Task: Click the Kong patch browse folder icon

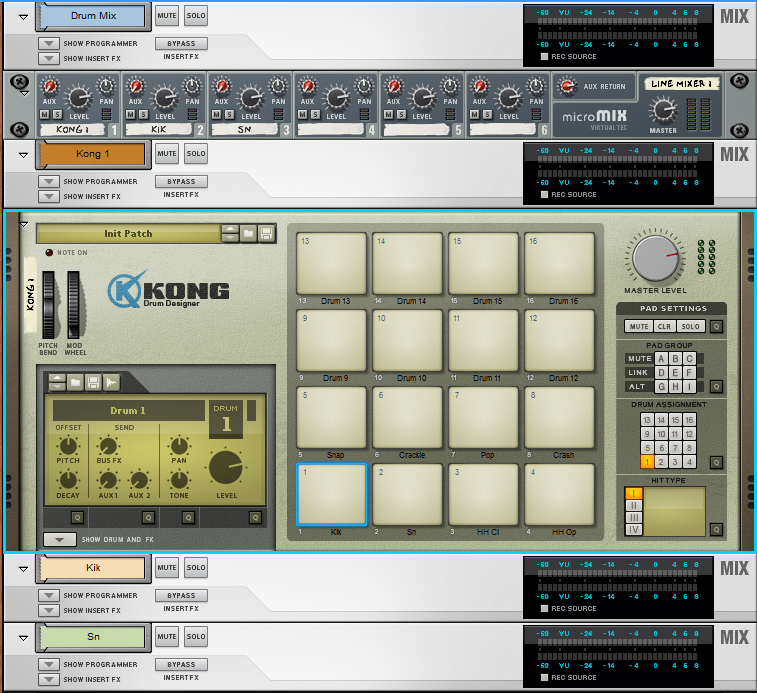Action: click(248, 233)
